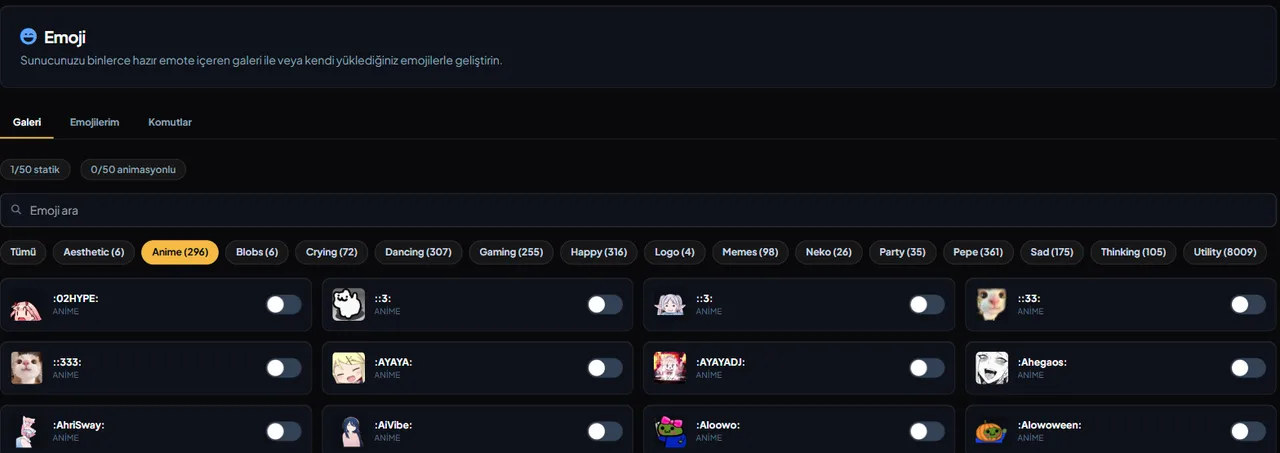Enable the ::333: emoji toggle

pos(283,368)
